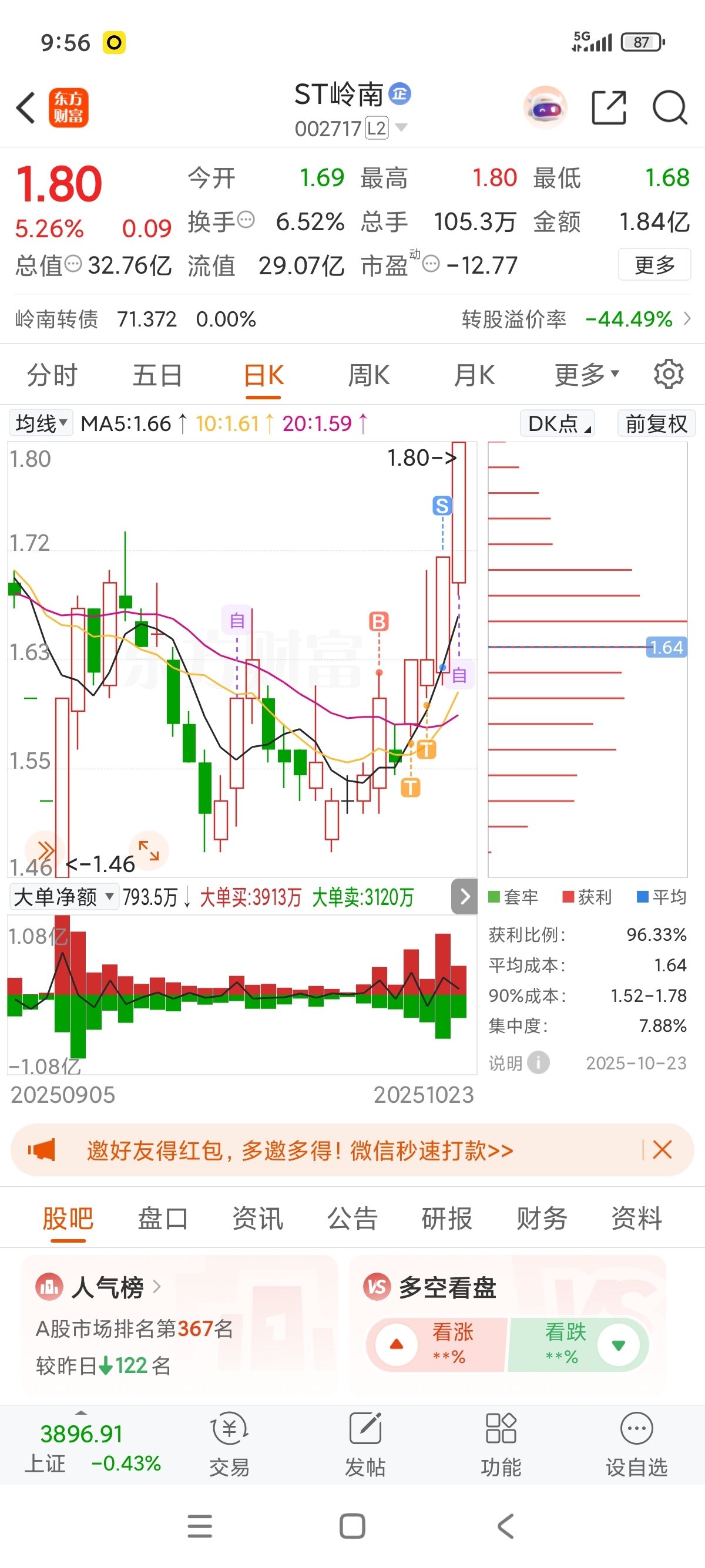Tap the 套牢 green legend swatch
Image resolution: width=705 pixels, height=1568 pixels.
tap(493, 896)
